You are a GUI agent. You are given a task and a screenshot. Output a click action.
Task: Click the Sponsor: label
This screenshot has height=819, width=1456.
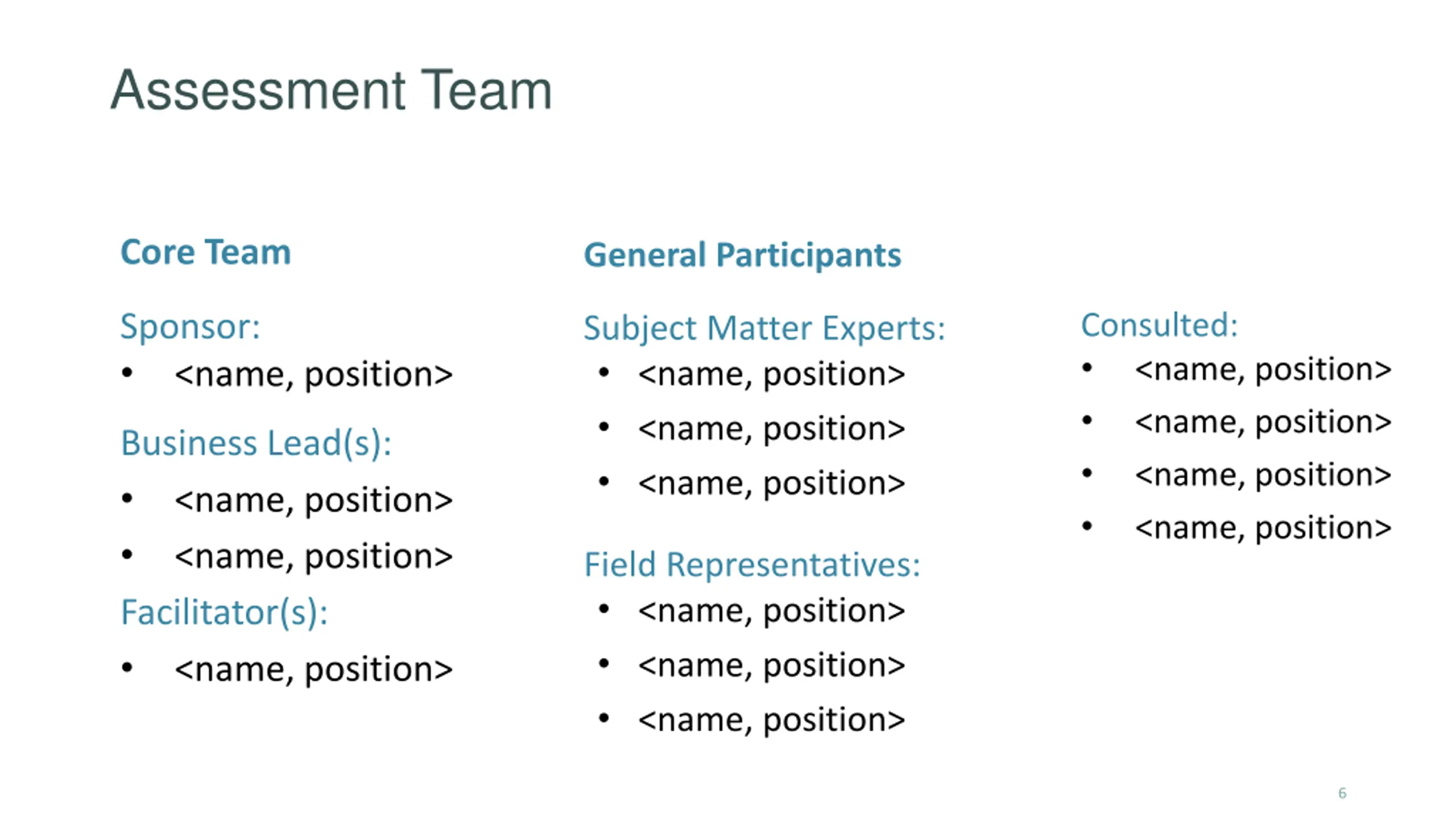190,326
